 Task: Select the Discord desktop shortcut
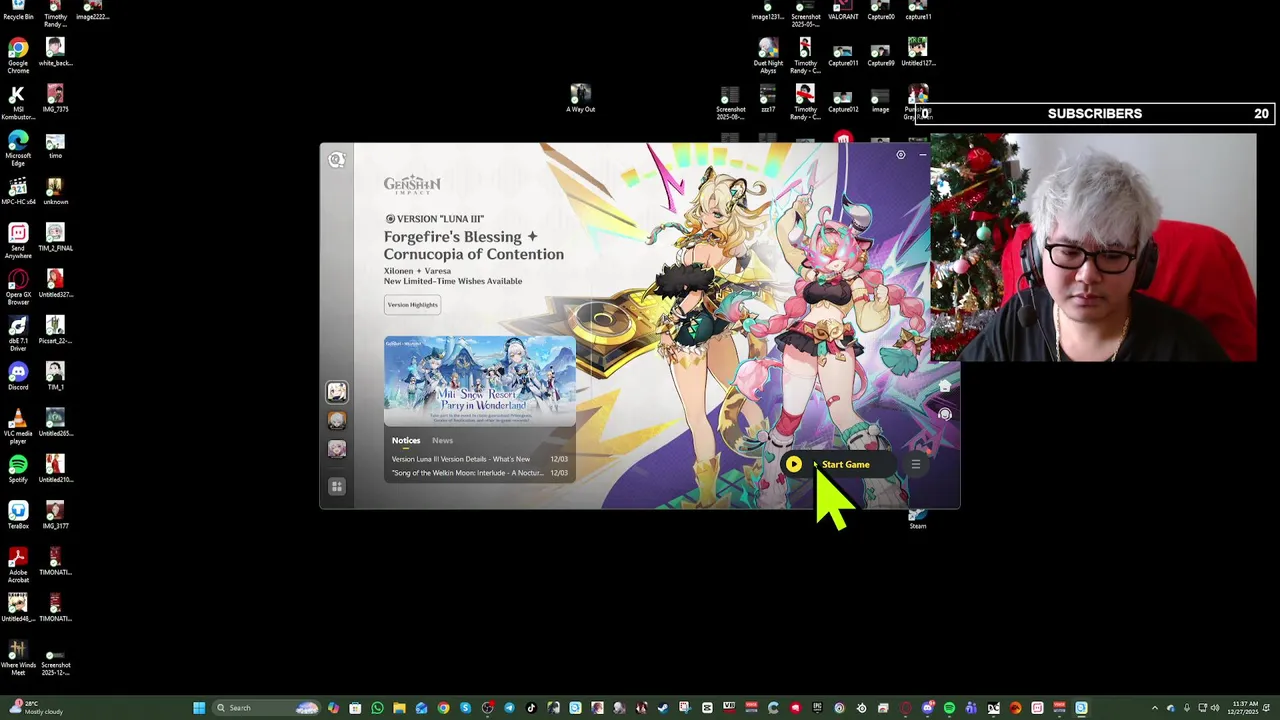tap(18, 378)
